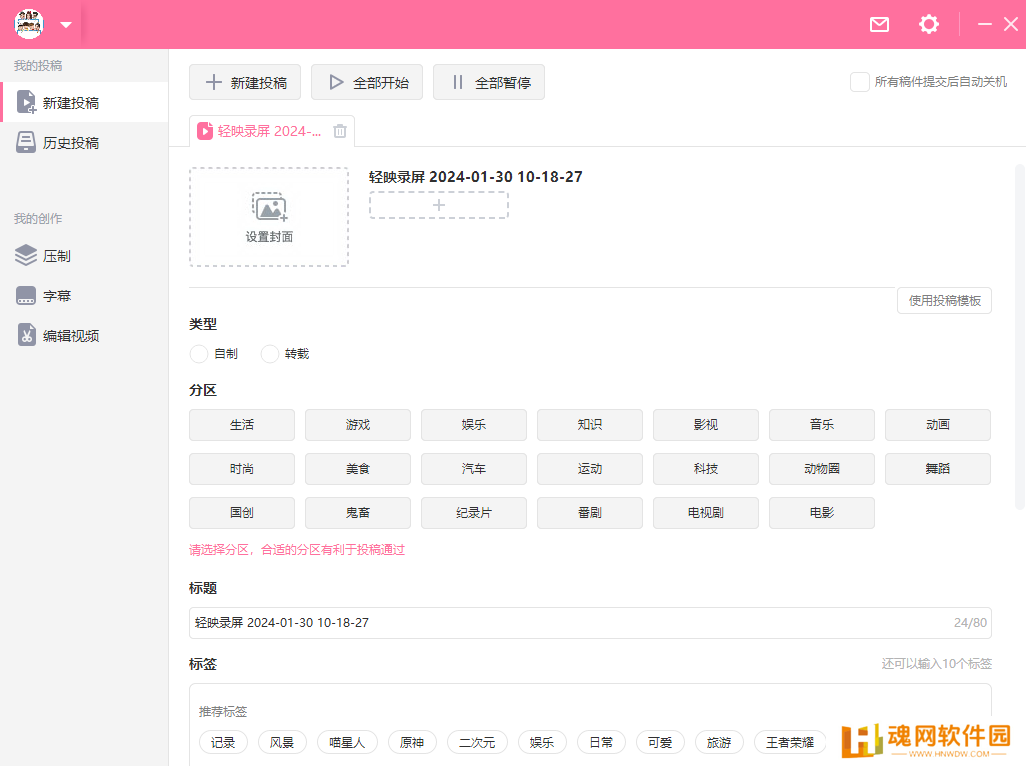Image resolution: width=1026 pixels, height=766 pixels.
Task: Click the 标题 title input field
Action: 570,623
